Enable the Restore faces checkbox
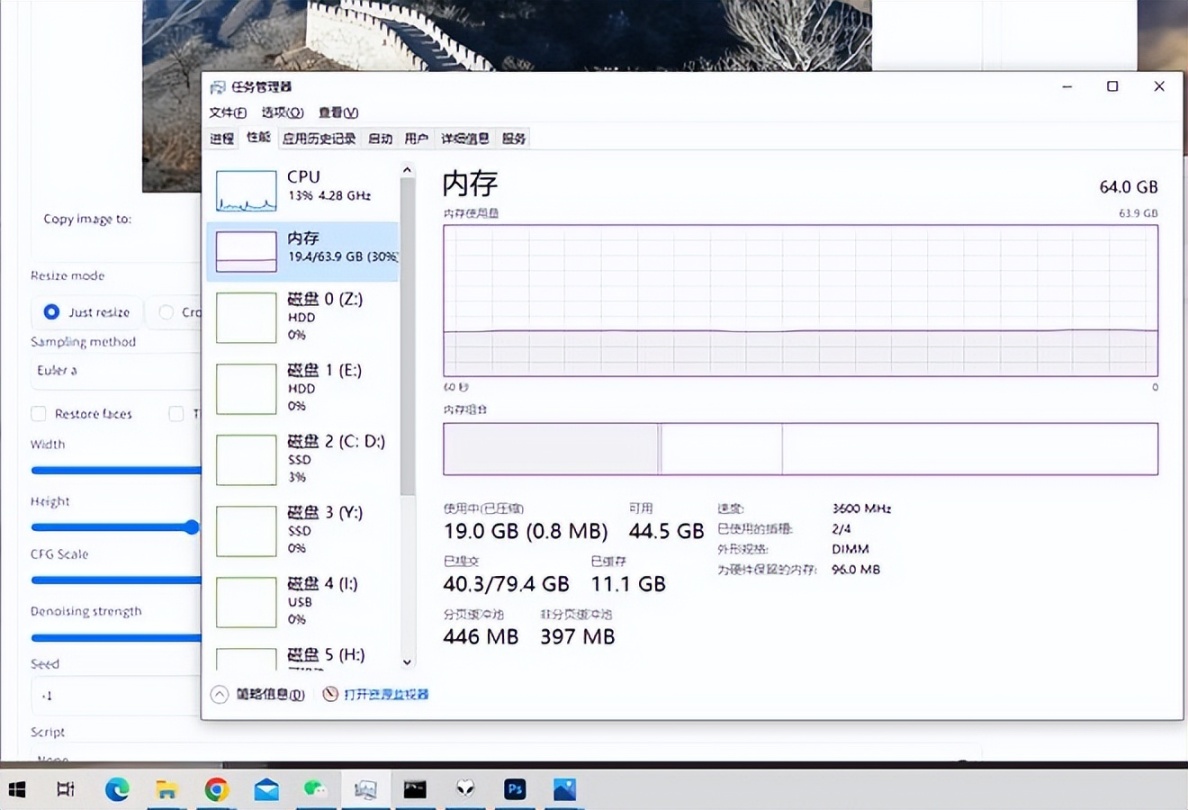 pyautogui.click(x=38, y=414)
